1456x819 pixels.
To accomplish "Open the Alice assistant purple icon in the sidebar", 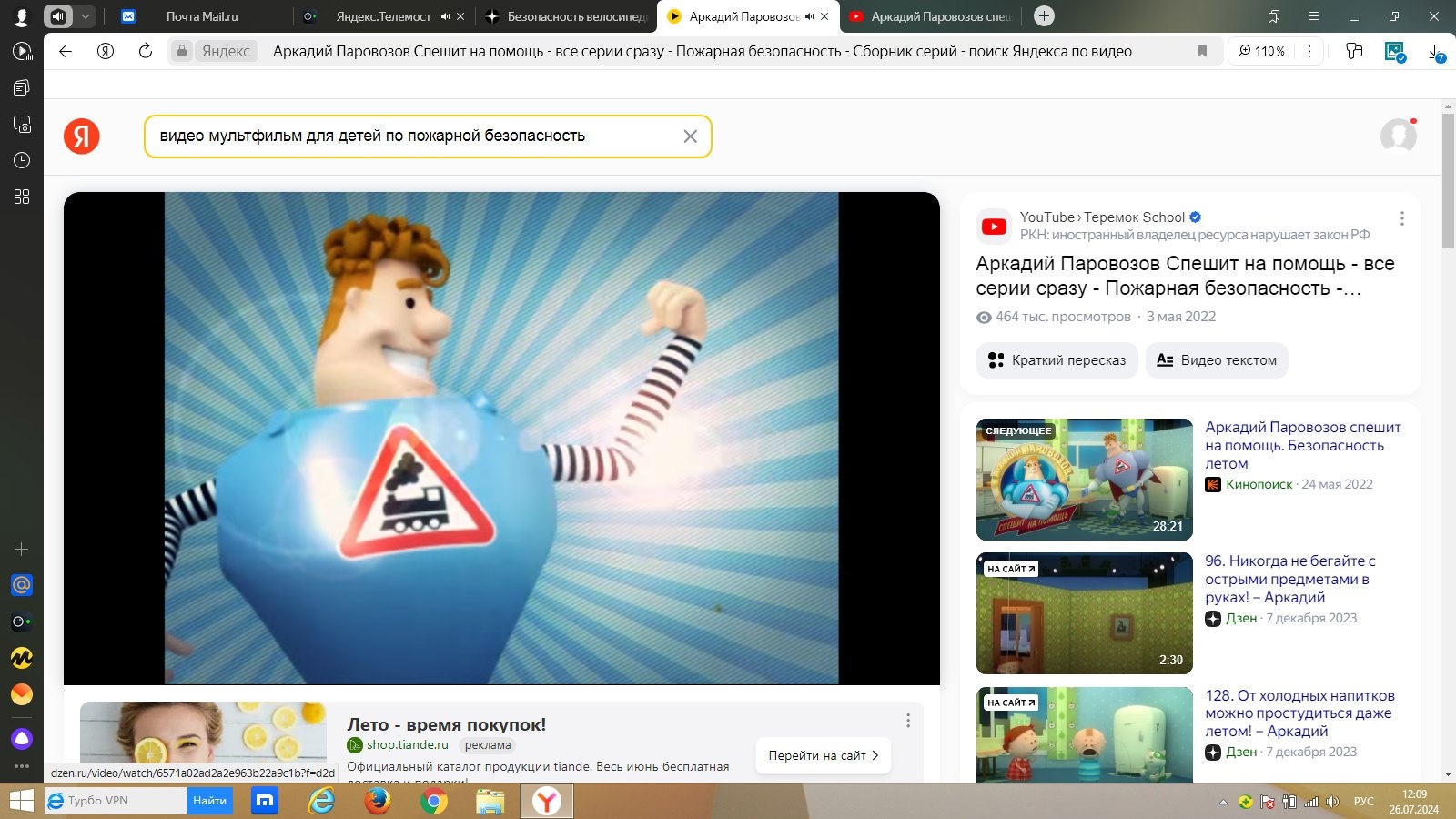I will pos(22,738).
